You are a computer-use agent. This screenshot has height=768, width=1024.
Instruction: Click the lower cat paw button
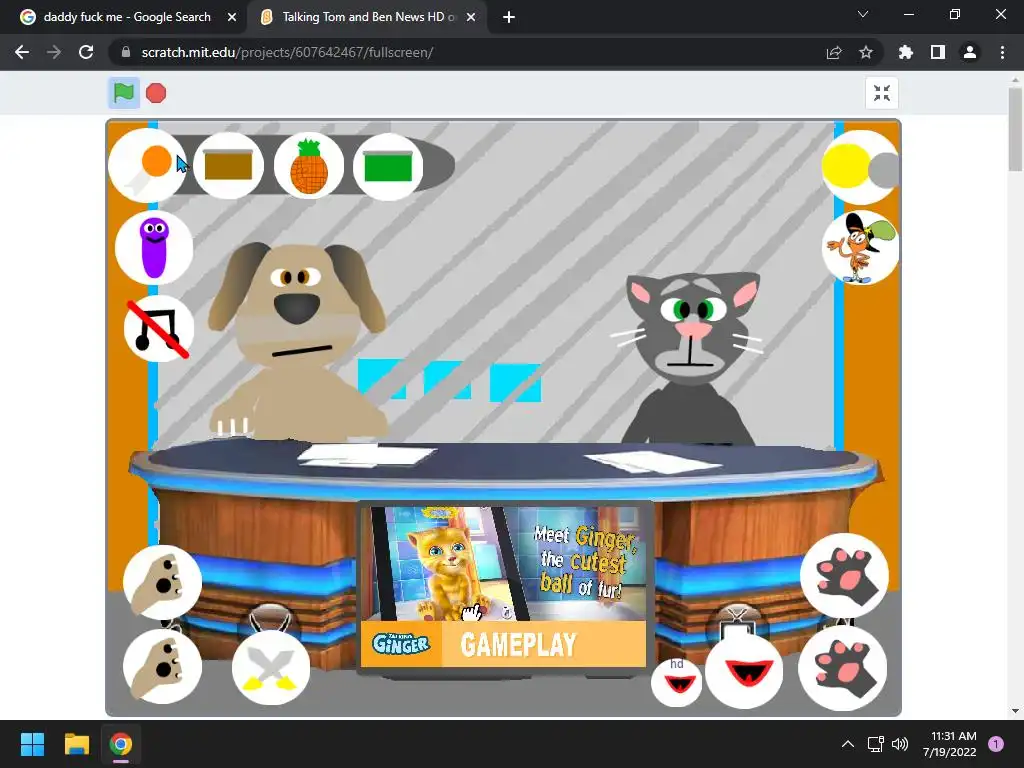pos(842,669)
